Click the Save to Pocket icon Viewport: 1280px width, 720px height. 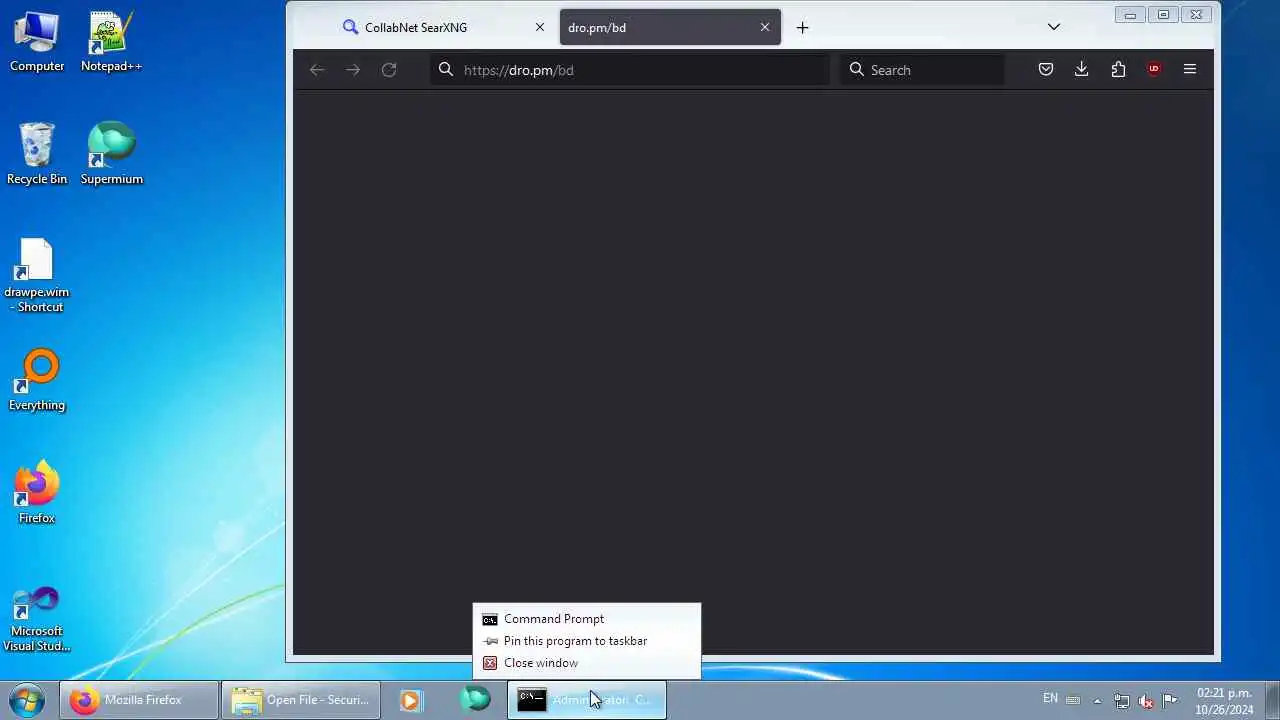tap(1045, 69)
